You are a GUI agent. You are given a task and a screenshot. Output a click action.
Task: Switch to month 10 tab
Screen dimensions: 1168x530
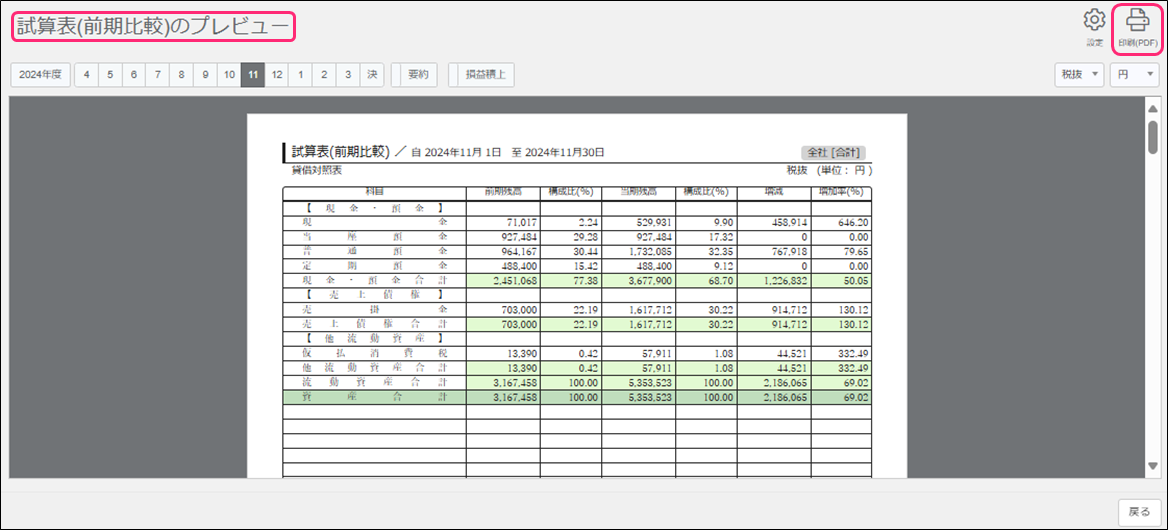(x=229, y=75)
